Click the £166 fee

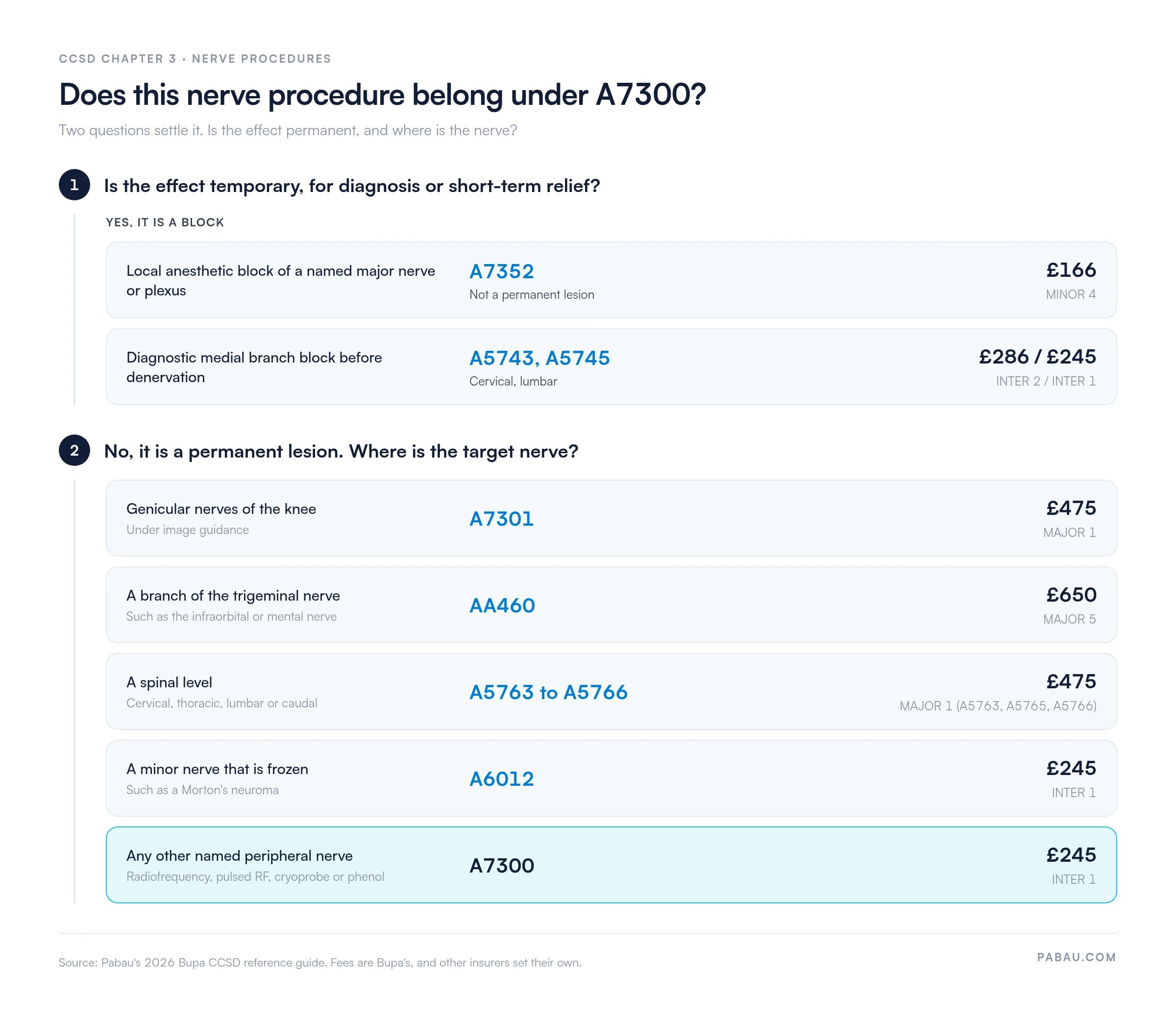click(1071, 270)
